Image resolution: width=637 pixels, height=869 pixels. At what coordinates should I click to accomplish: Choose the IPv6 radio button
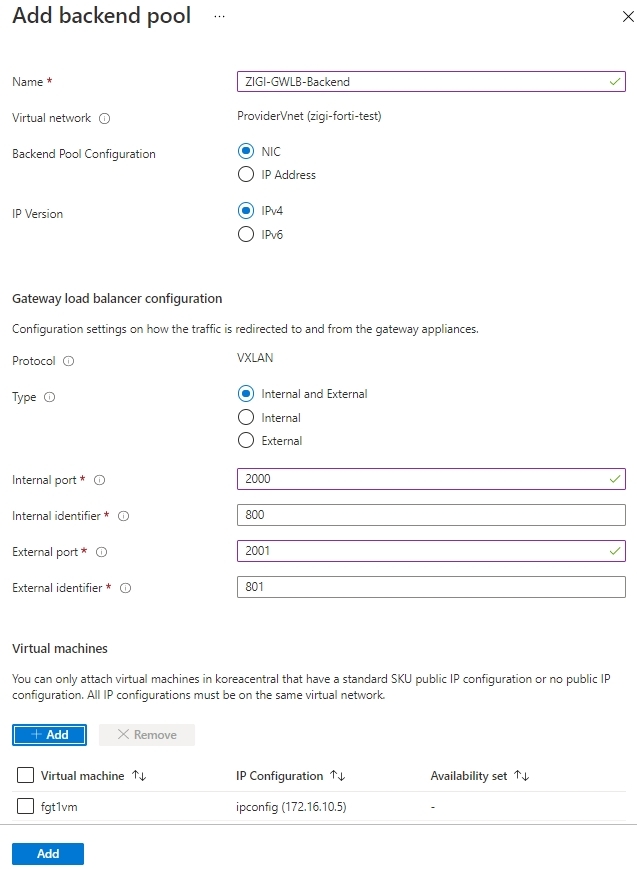246,234
